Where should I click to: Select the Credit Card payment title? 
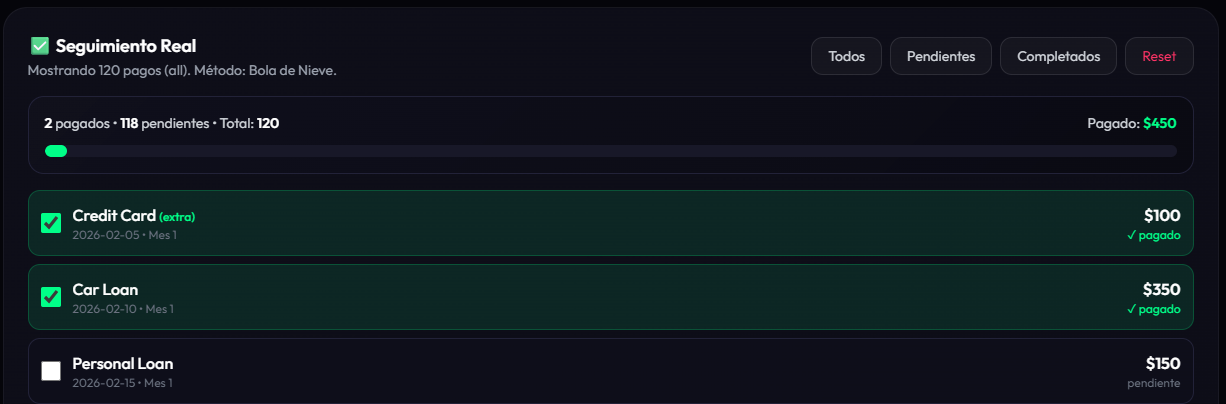point(114,216)
